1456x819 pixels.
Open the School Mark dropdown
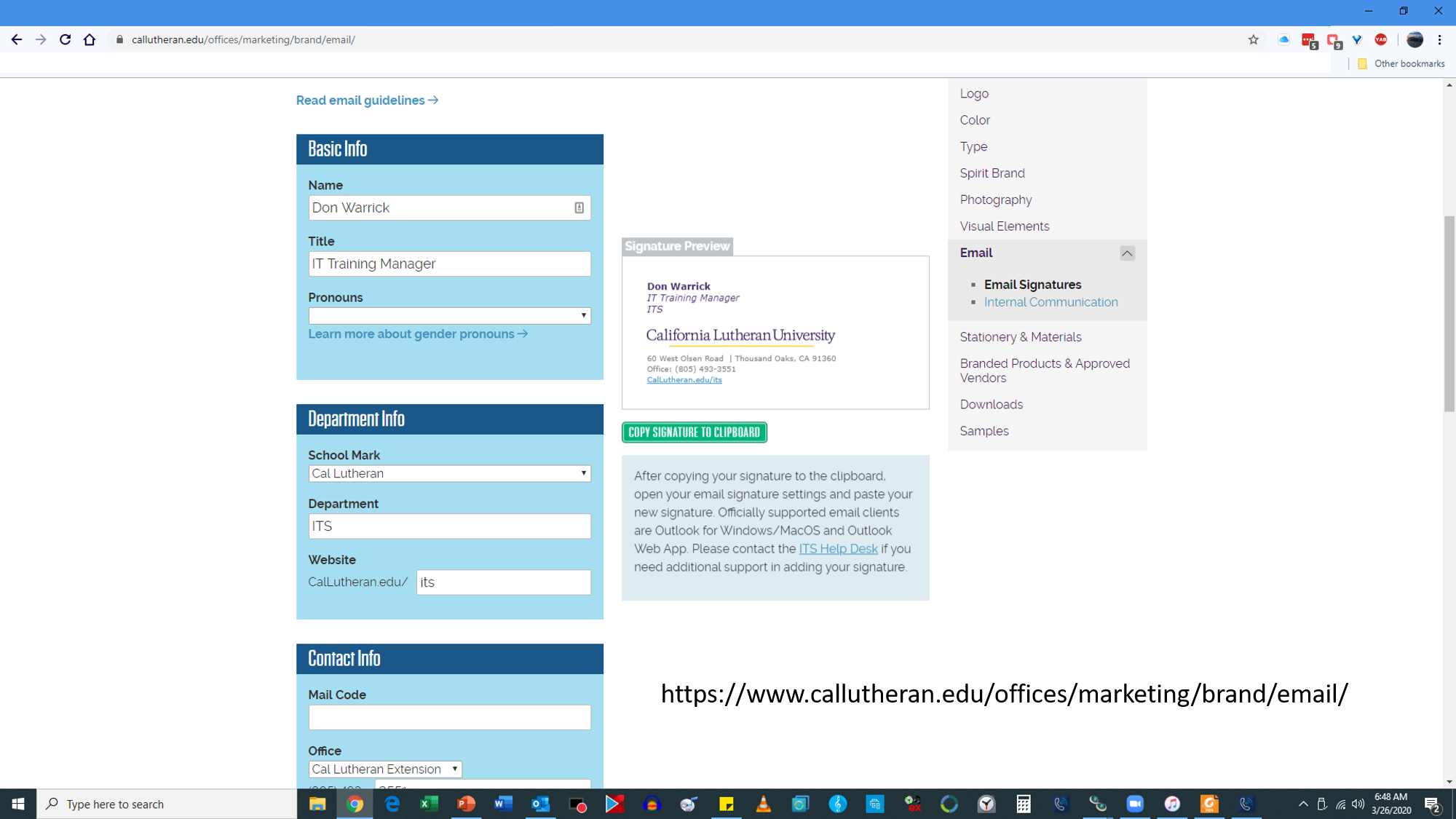(449, 473)
